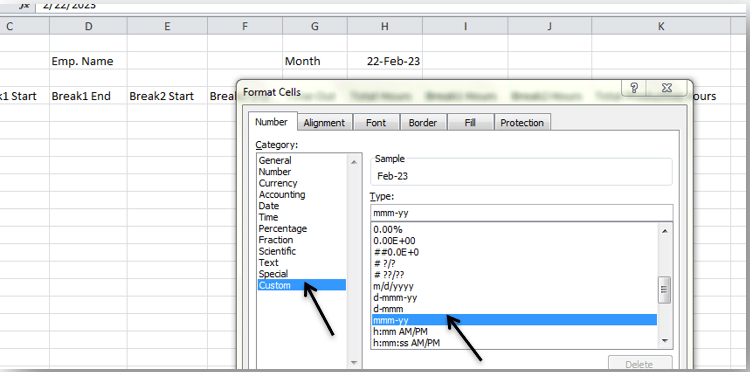The height and width of the screenshot is (372, 750).
Task: Click the Break2 Start cell
Action: 167,96
